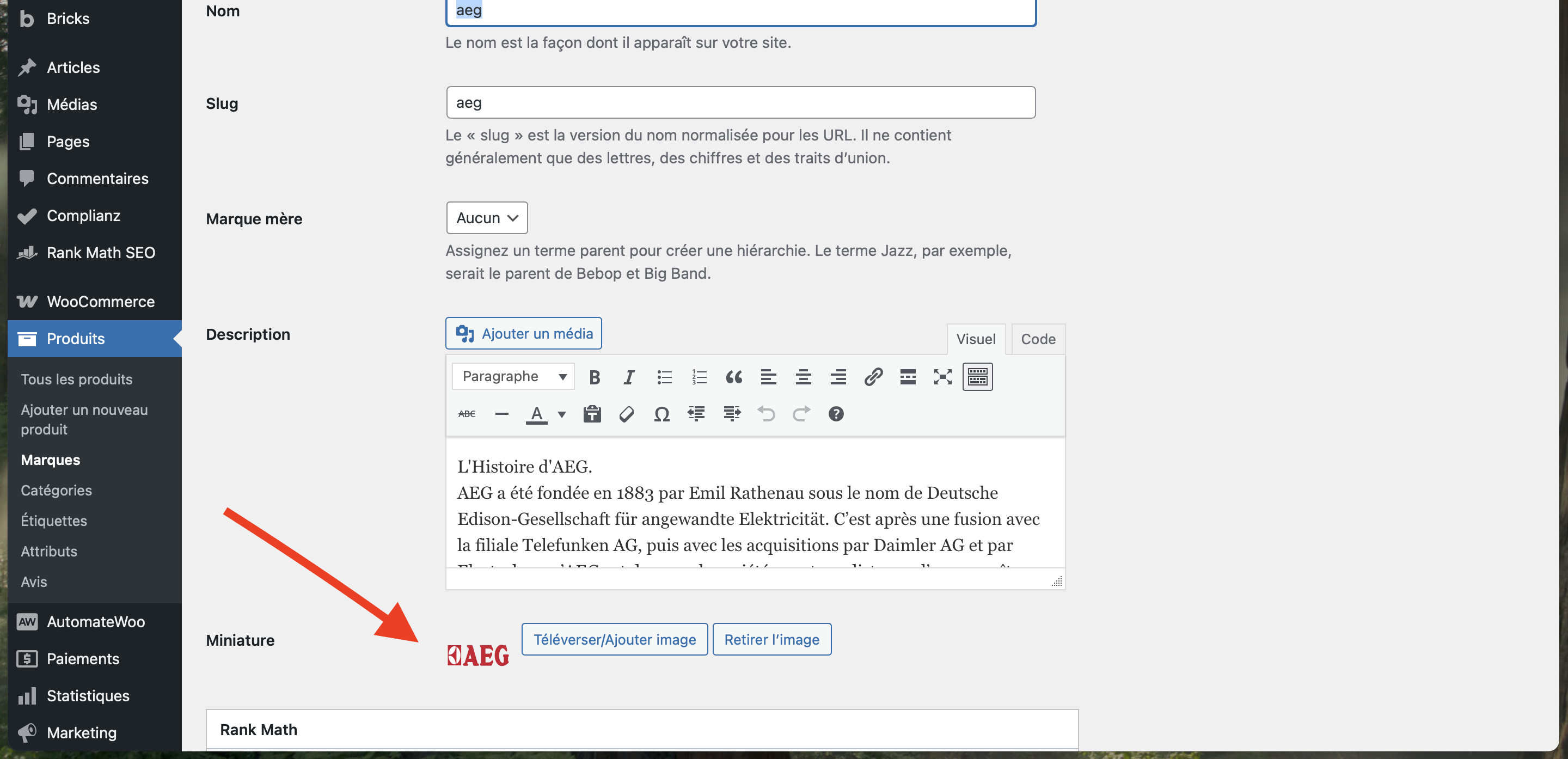Click the text color A swatch
The image size is (1568, 759).
(536, 414)
